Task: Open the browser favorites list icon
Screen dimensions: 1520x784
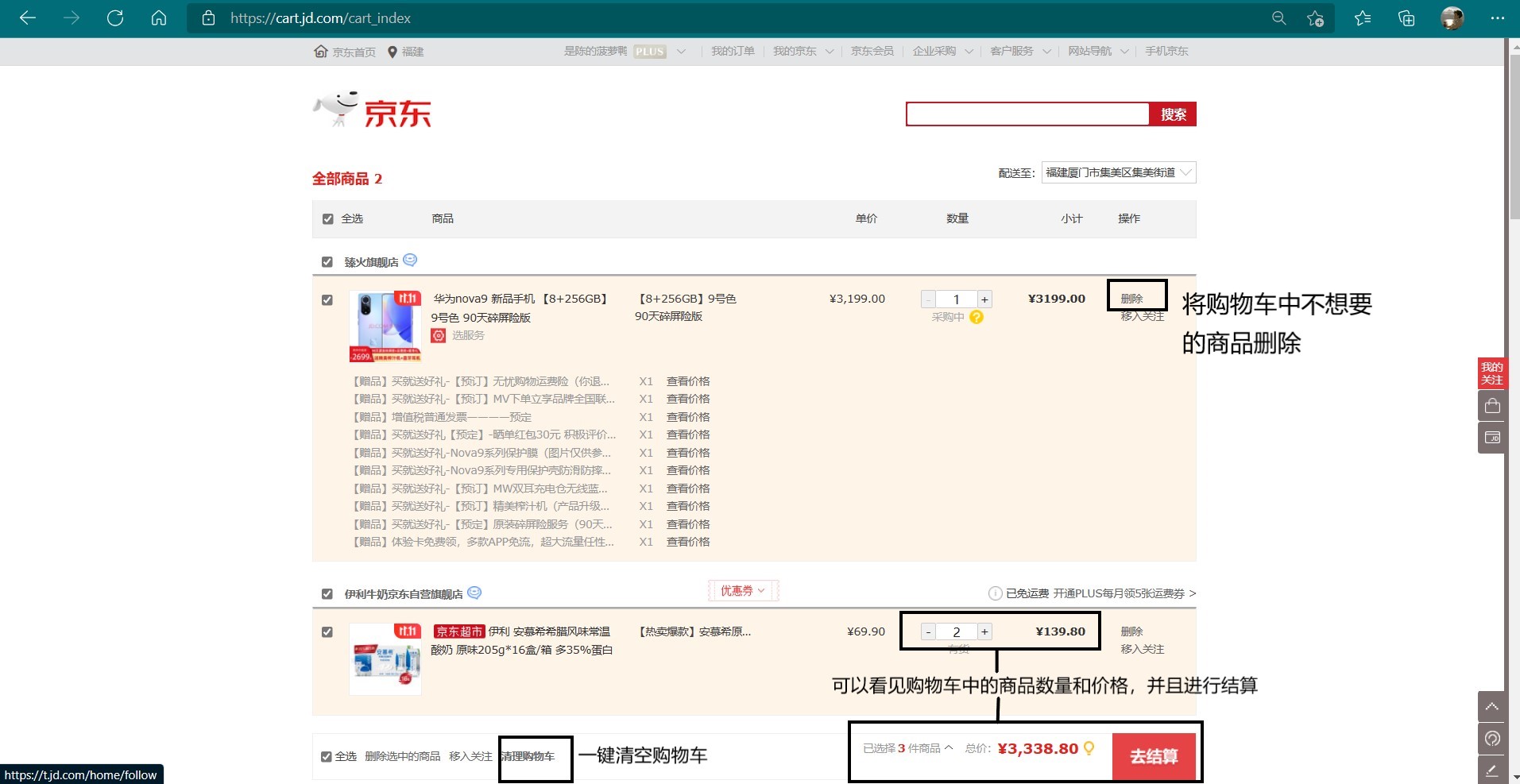Action: point(1363,18)
